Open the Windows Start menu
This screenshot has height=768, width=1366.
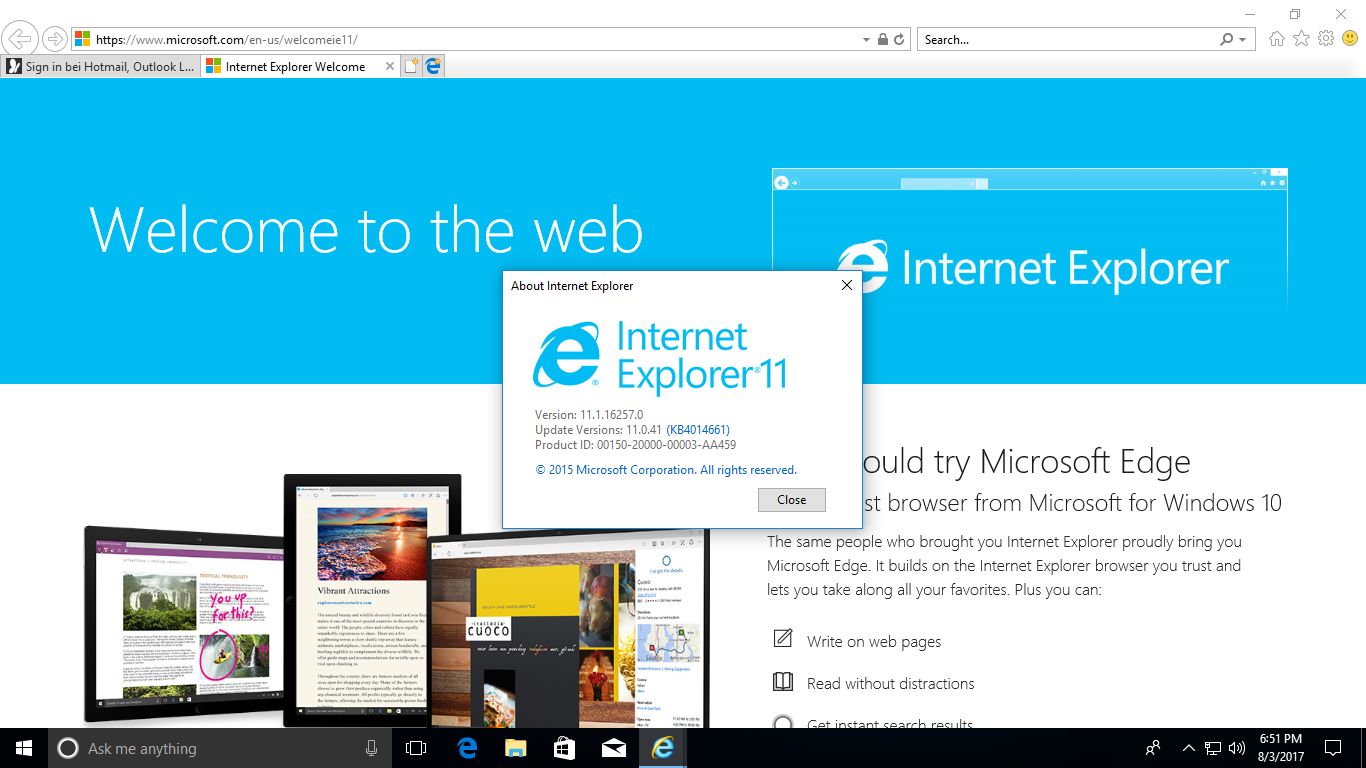[24, 748]
